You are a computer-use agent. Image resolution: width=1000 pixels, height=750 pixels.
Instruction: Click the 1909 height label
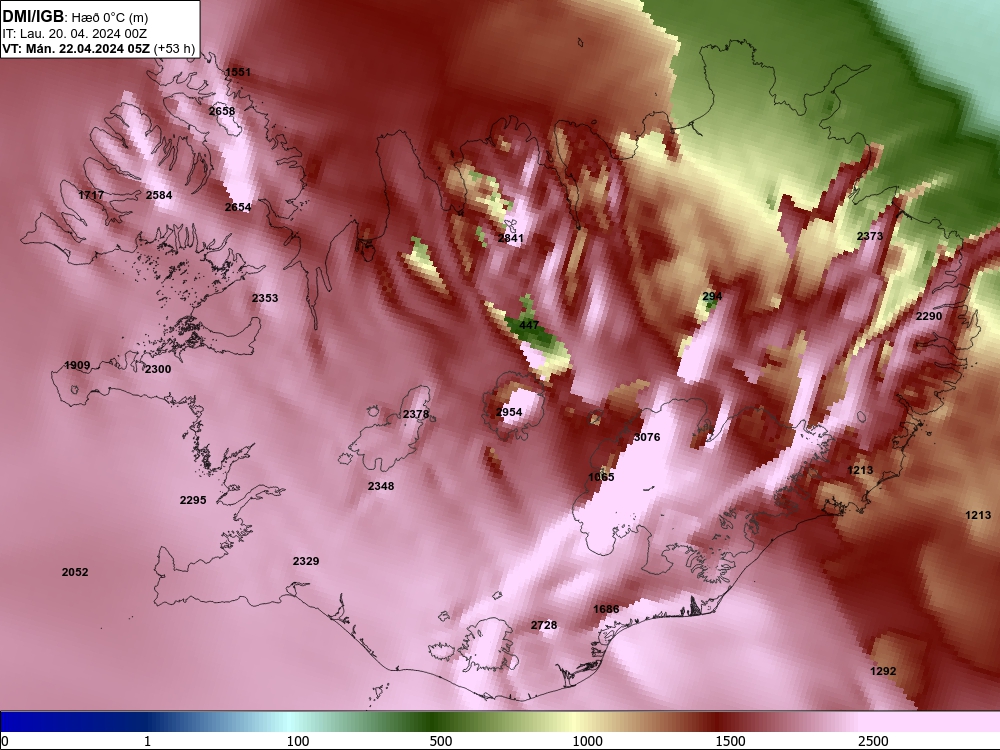pyautogui.click(x=77, y=365)
